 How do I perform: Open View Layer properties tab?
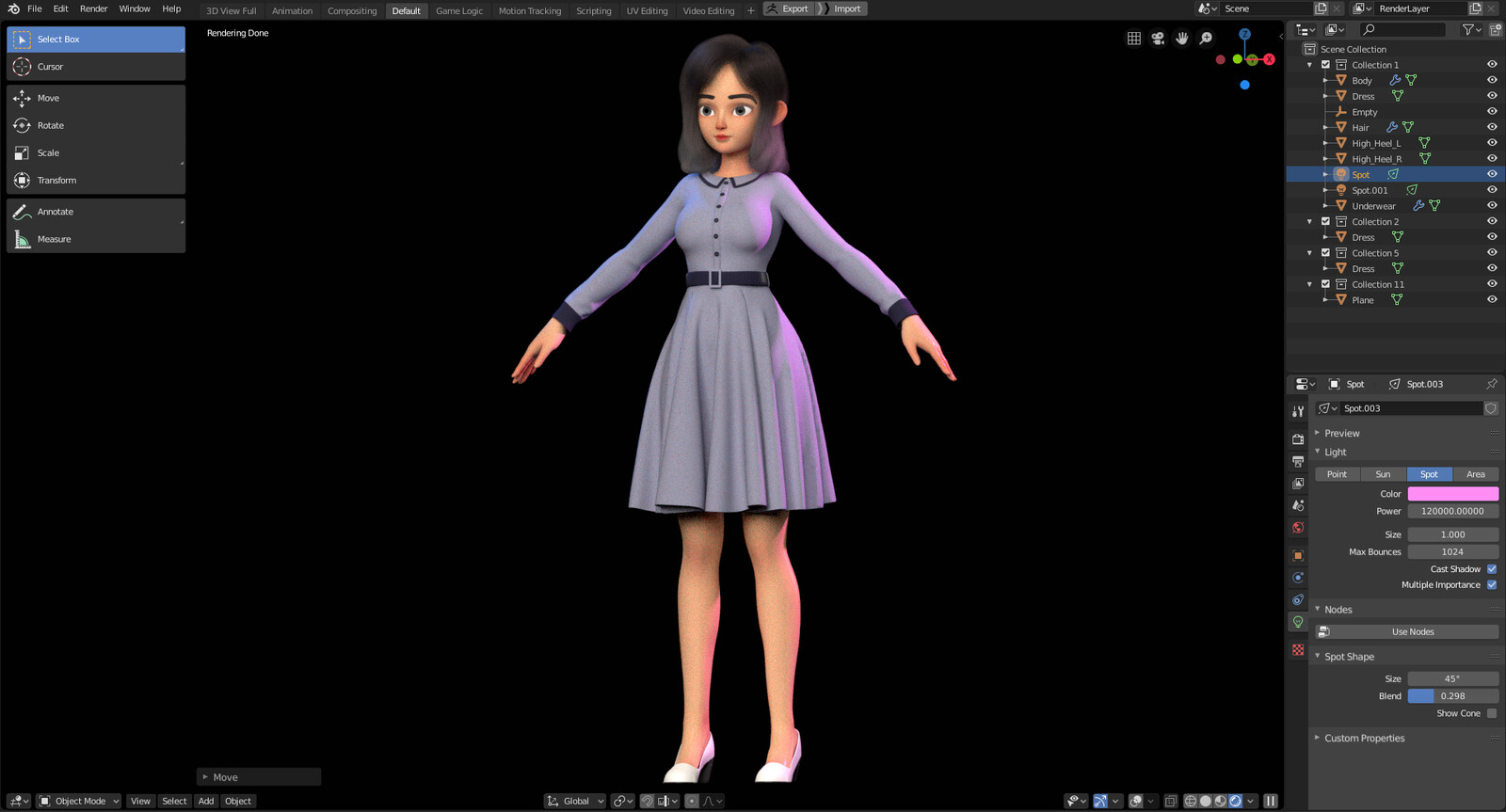click(x=1298, y=484)
